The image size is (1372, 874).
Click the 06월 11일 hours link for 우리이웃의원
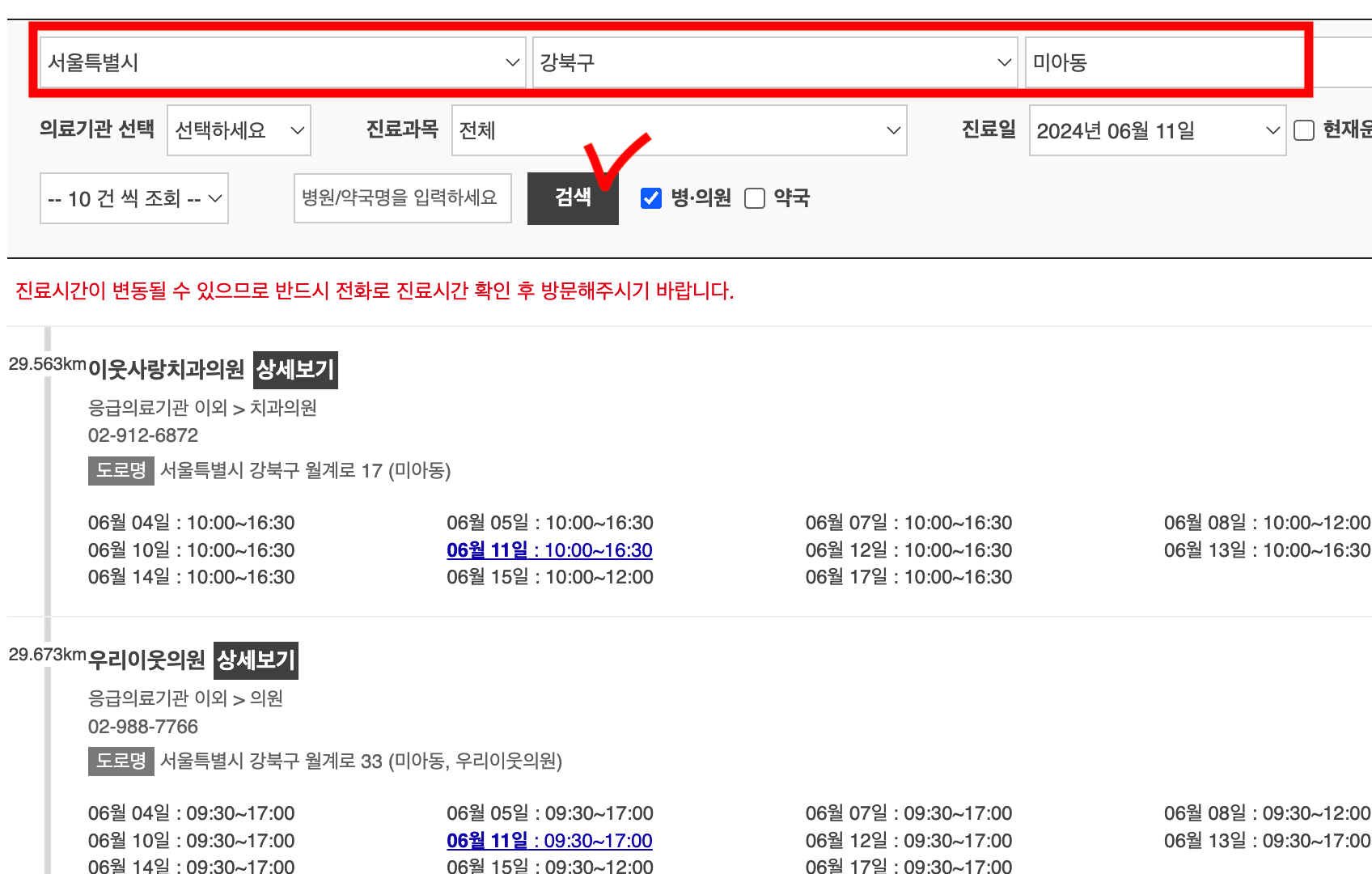(x=549, y=841)
